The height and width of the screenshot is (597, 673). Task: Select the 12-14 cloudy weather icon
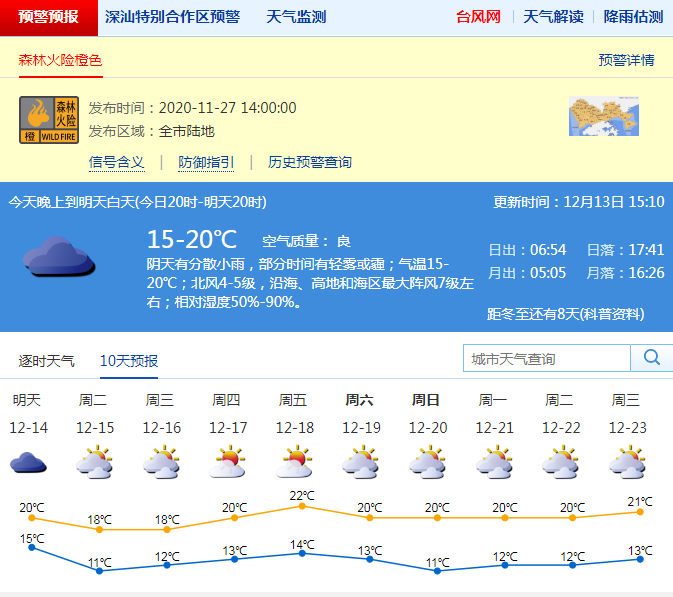point(27,463)
